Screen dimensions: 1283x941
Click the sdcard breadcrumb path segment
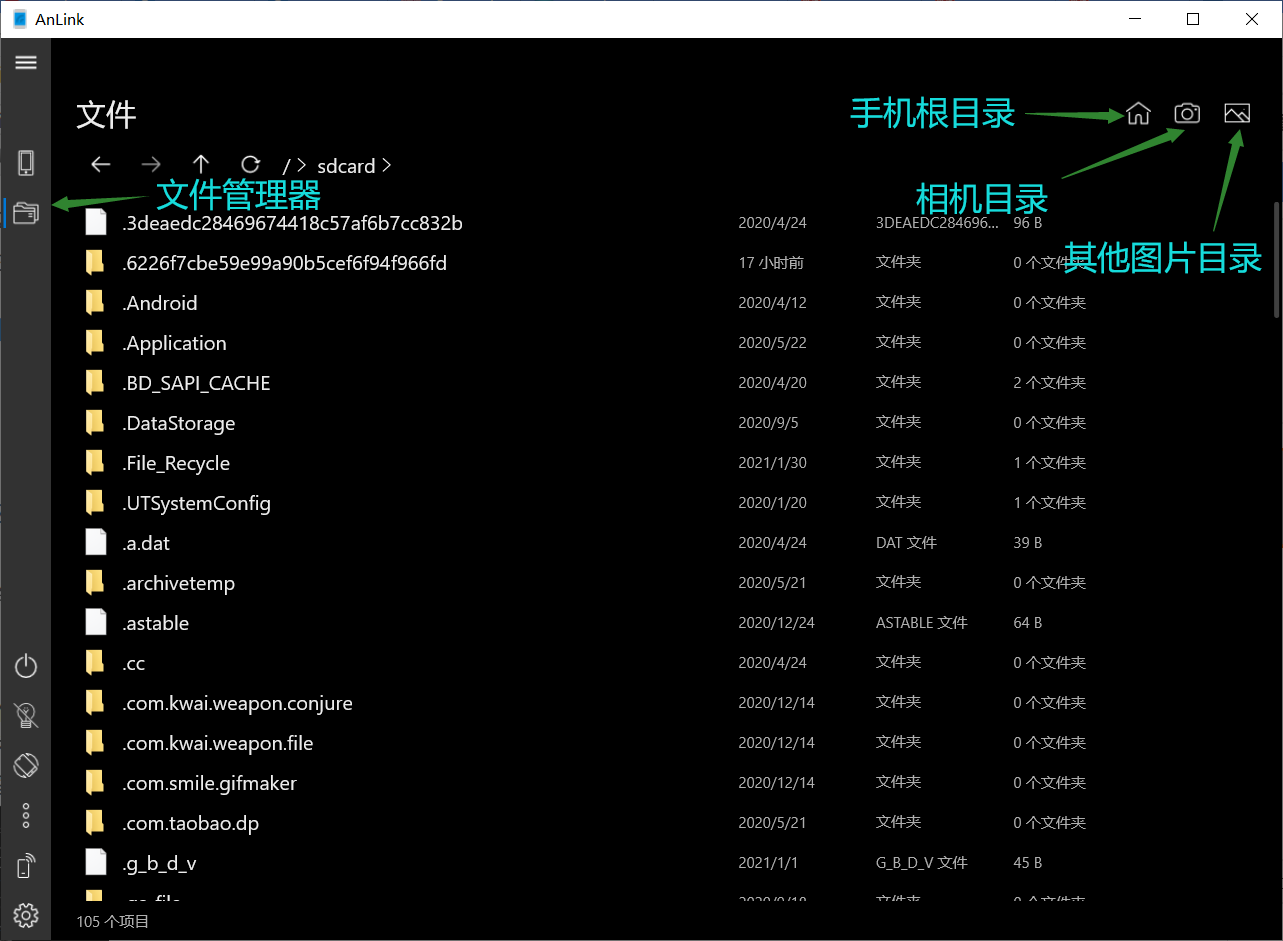coord(346,166)
